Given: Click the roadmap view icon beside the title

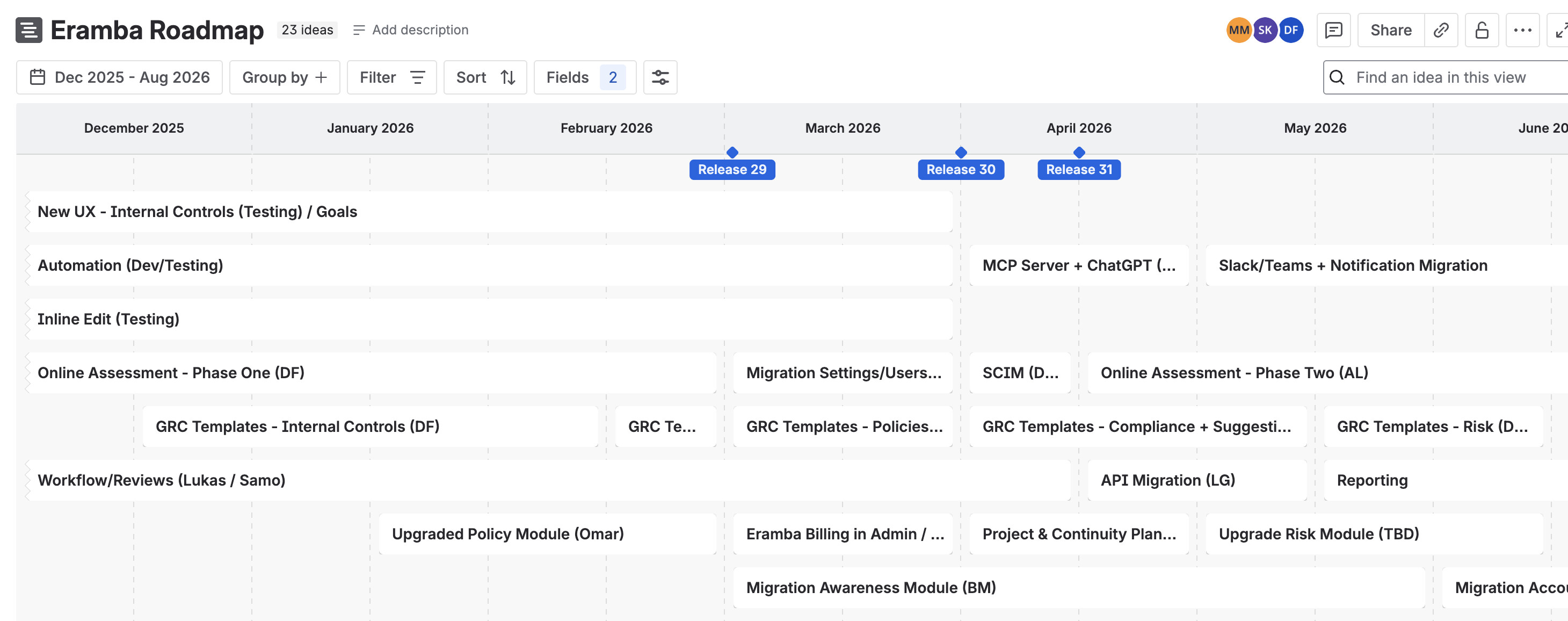Looking at the screenshot, I should pyautogui.click(x=28, y=30).
